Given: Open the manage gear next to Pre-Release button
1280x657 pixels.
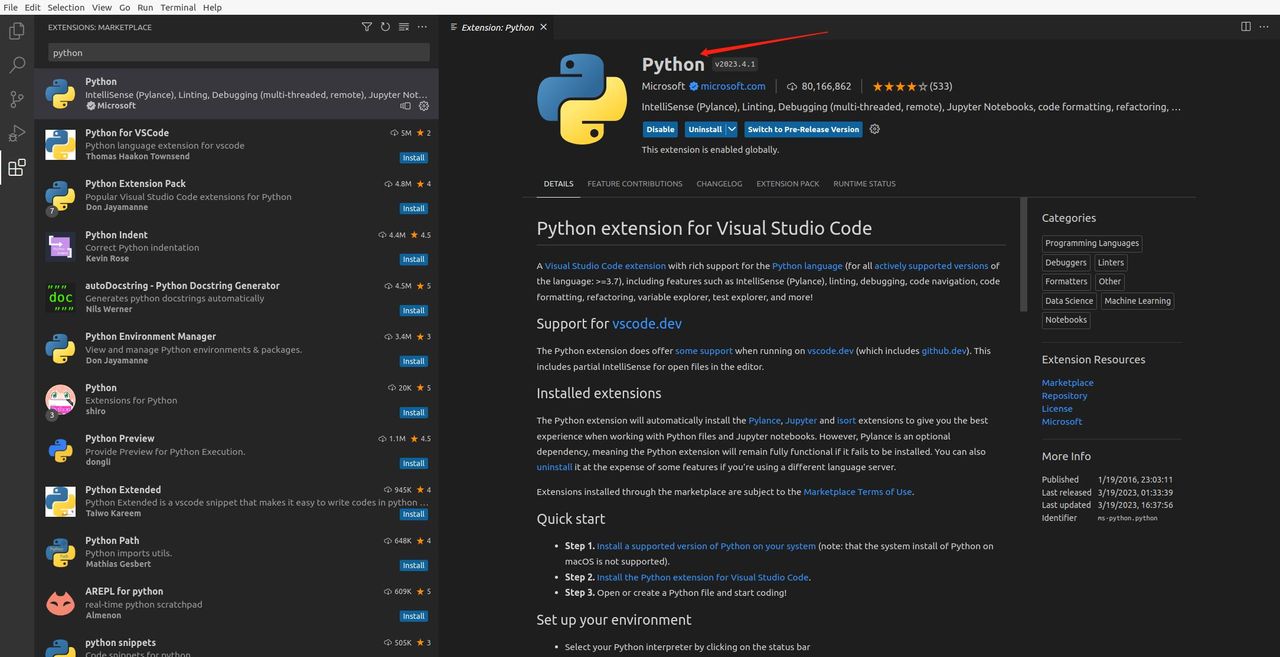Looking at the screenshot, I should [875, 129].
